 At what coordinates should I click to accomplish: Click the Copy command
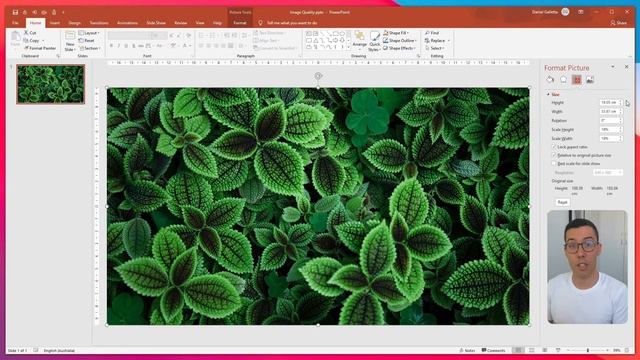point(31,40)
